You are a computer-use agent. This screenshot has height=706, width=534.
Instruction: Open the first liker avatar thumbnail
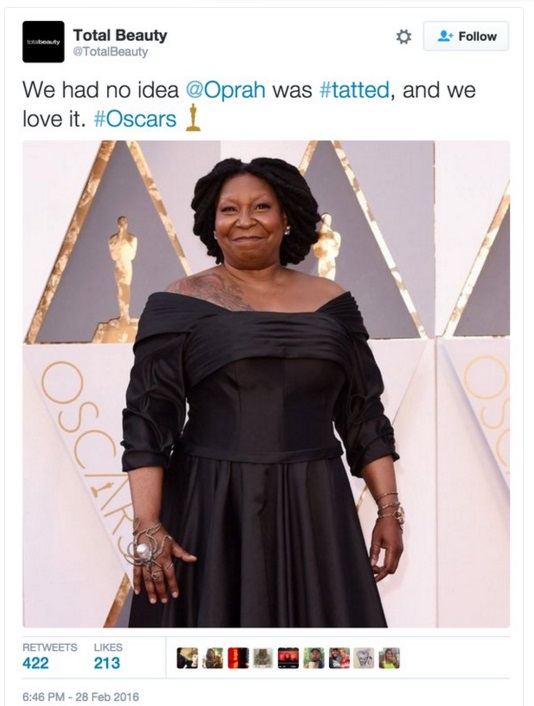[187, 658]
